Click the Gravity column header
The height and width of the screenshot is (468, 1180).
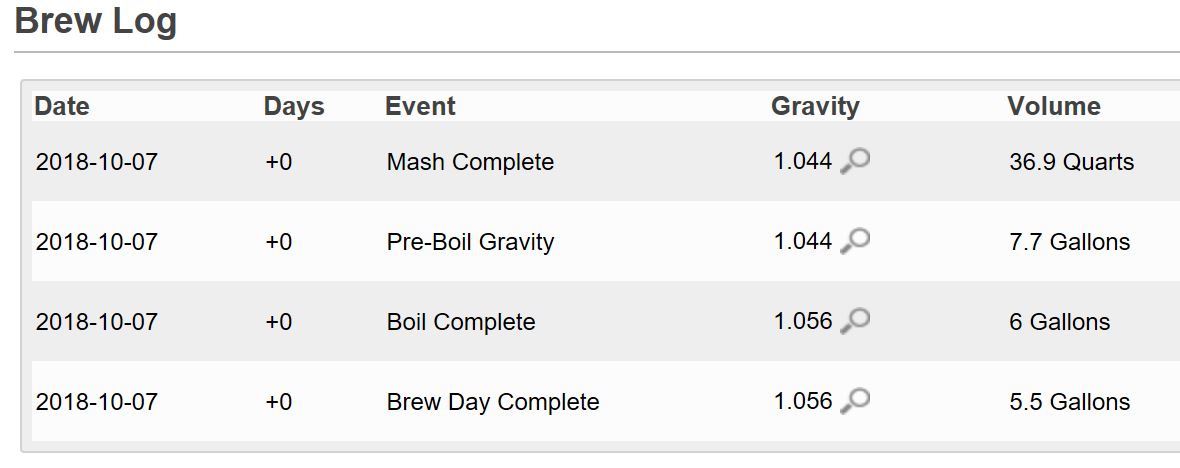click(815, 106)
